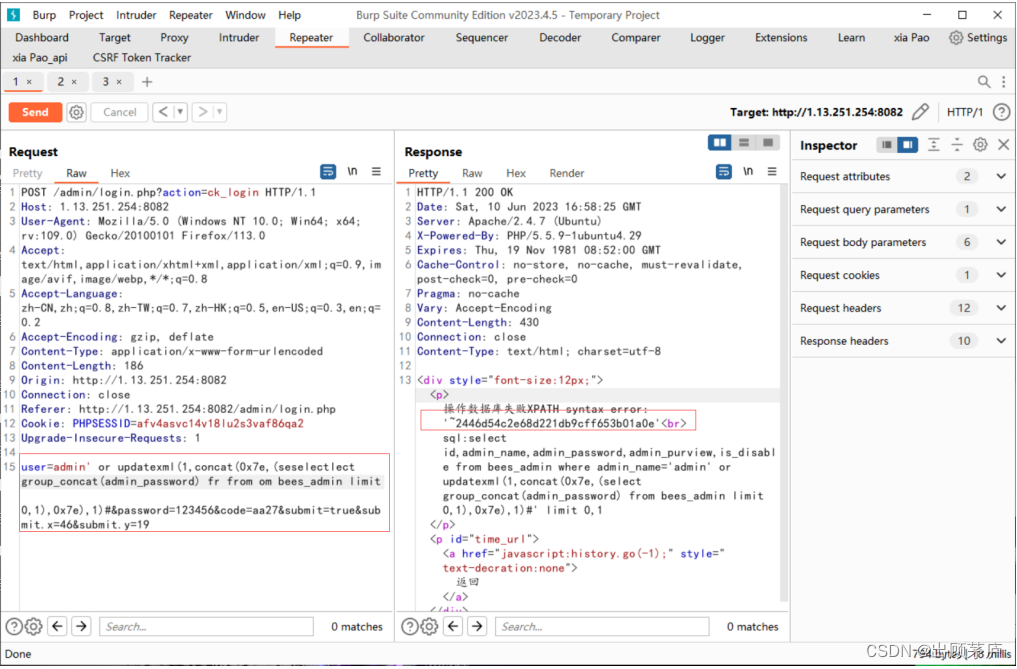Open Repeater help question mark icon

tap(1001, 112)
